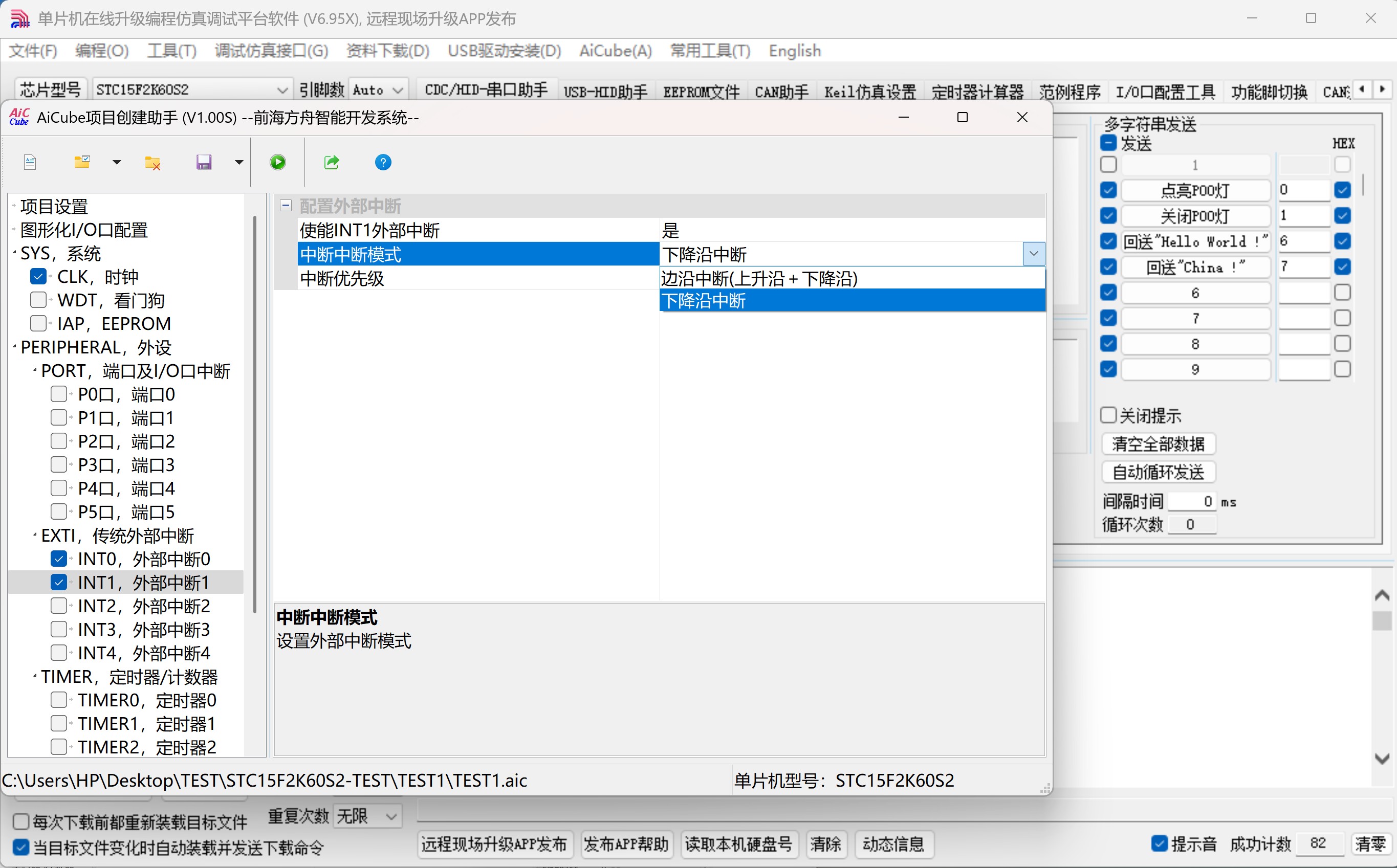Viewport: 1397px width, 868px height.
Task: Click 自动循环发送 button
Action: coord(1158,472)
